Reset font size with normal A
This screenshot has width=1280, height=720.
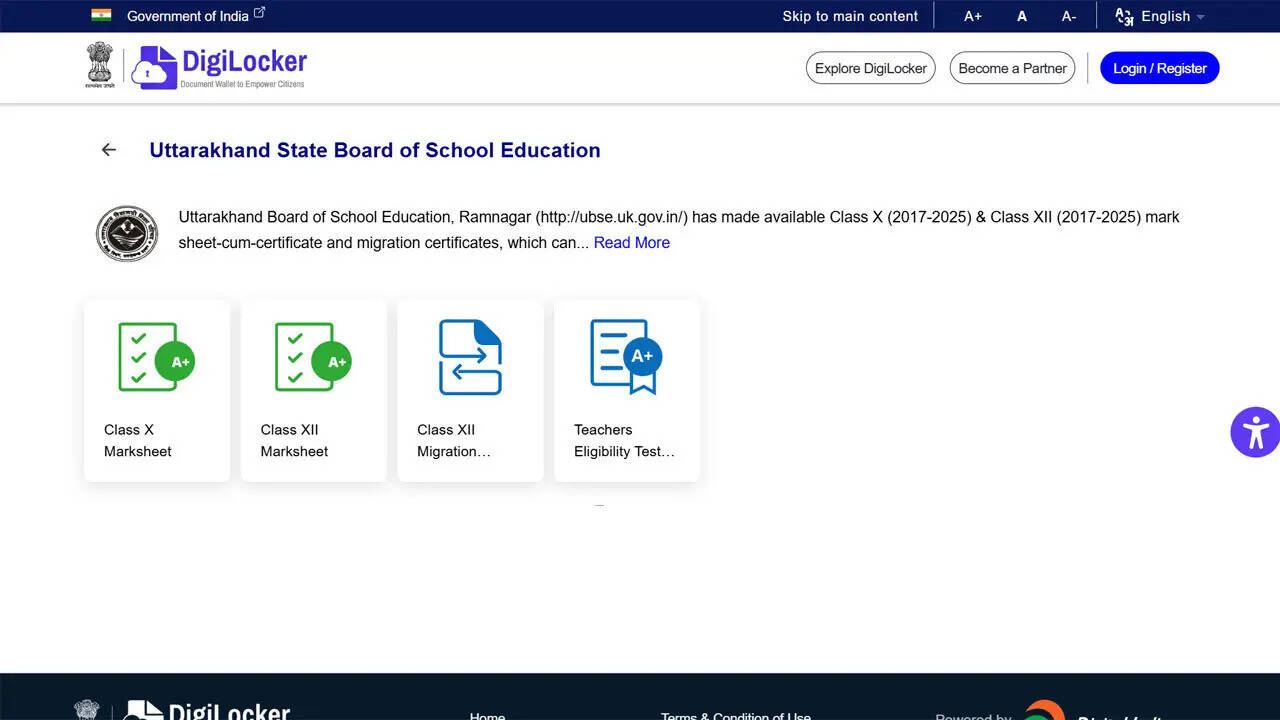coord(1021,16)
